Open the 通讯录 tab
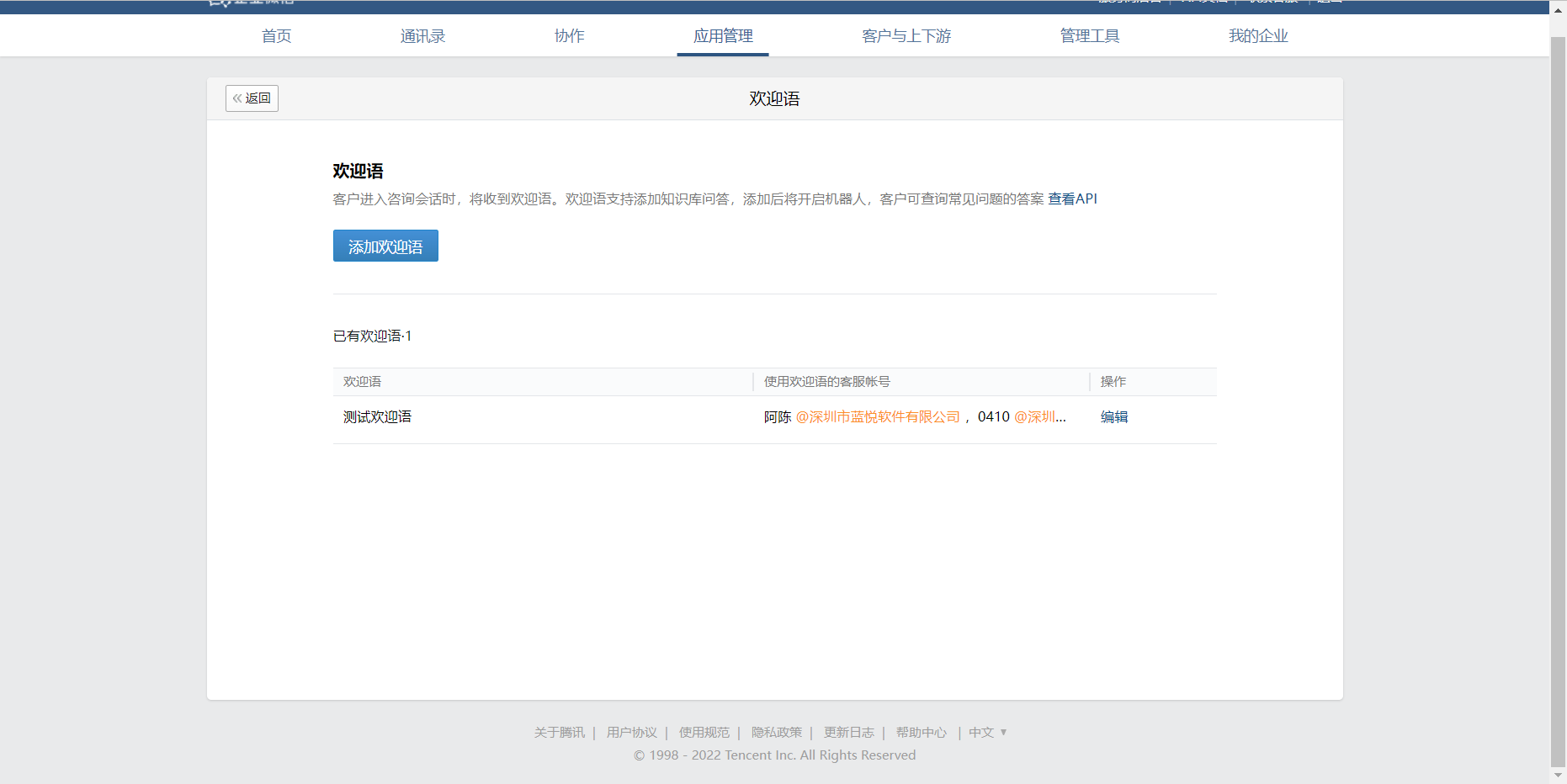 422,36
